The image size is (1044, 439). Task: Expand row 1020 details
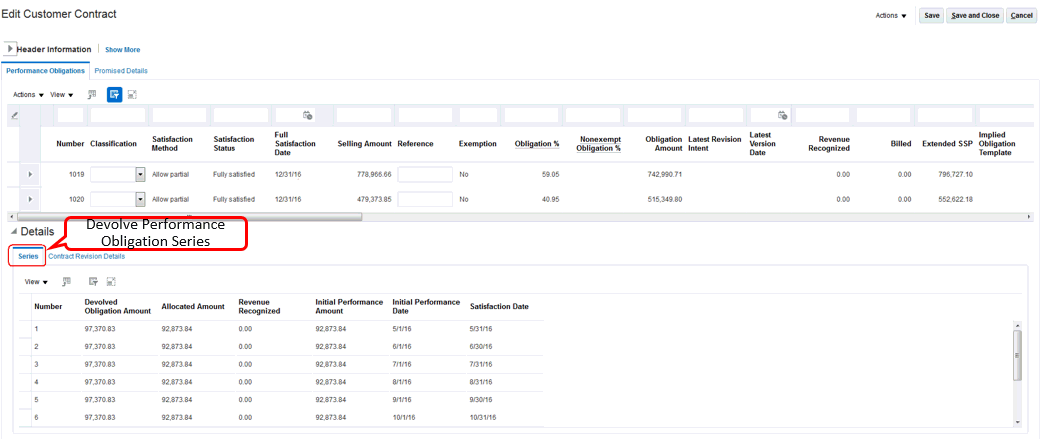29,199
